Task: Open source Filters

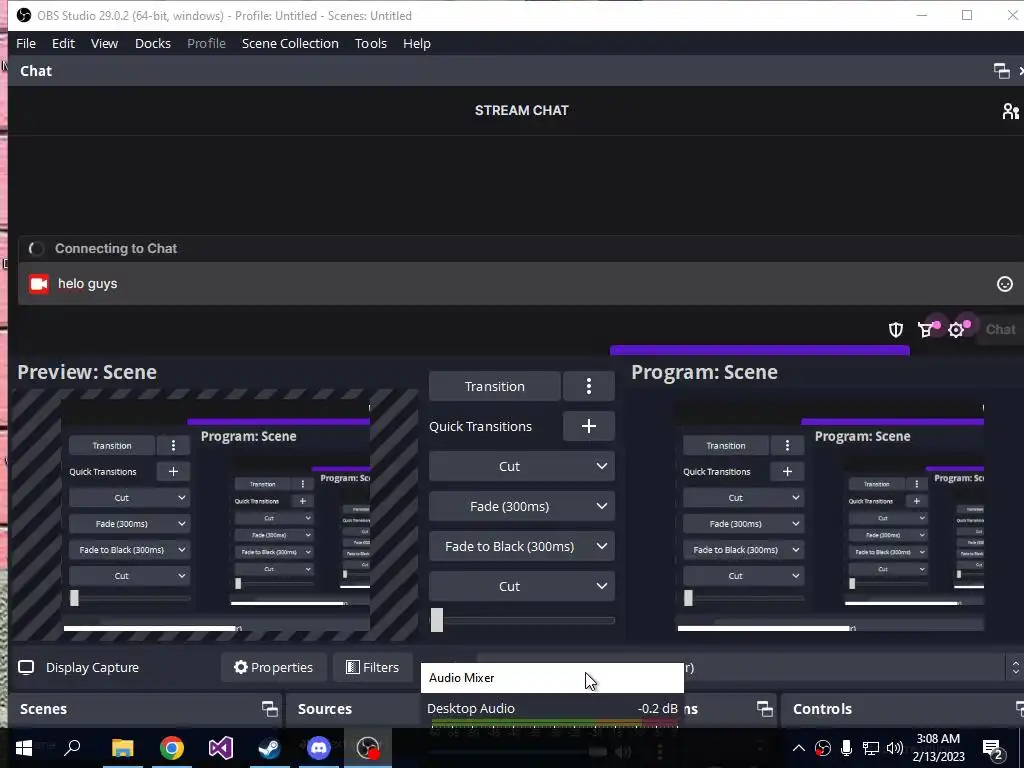Action: 372,667
